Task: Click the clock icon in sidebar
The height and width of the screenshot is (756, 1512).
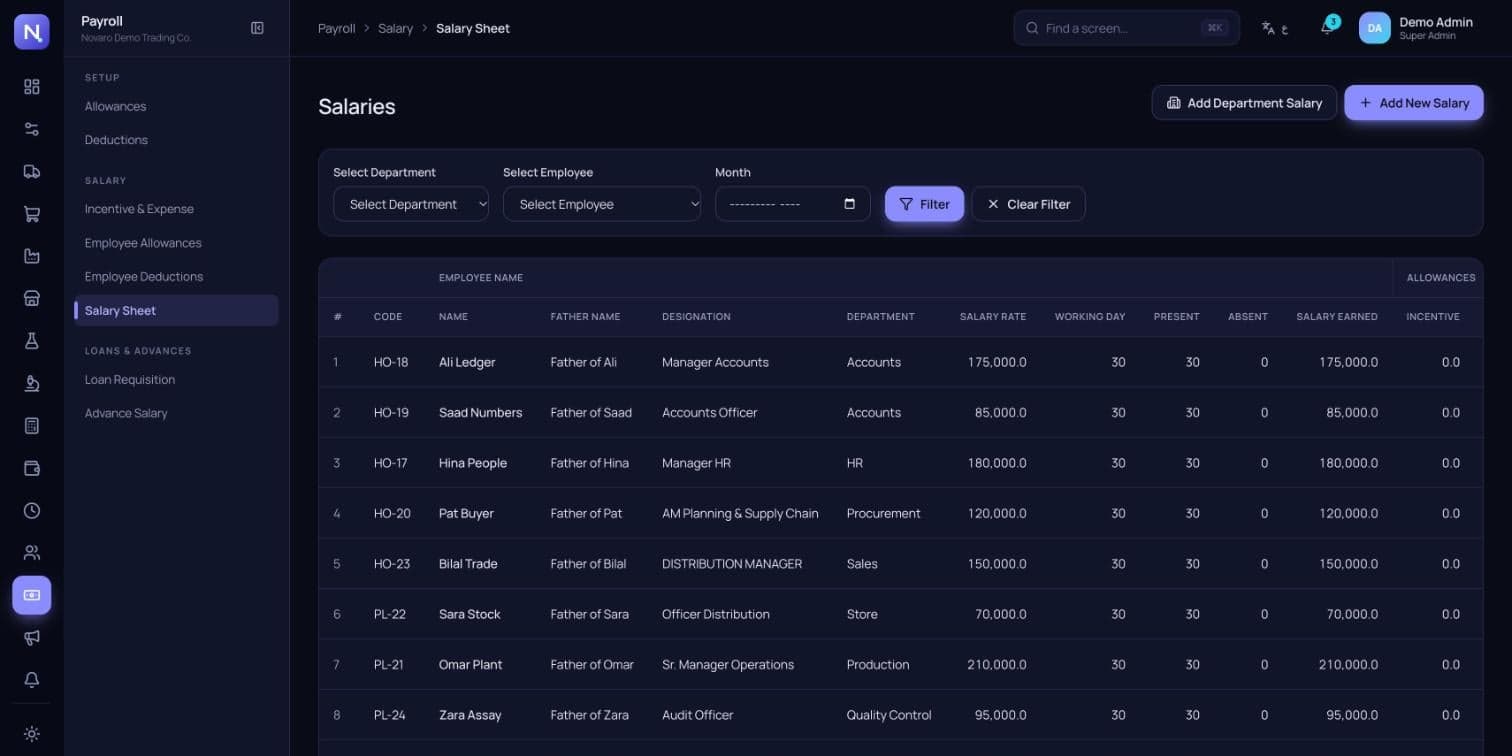Action: pos(32,510)
